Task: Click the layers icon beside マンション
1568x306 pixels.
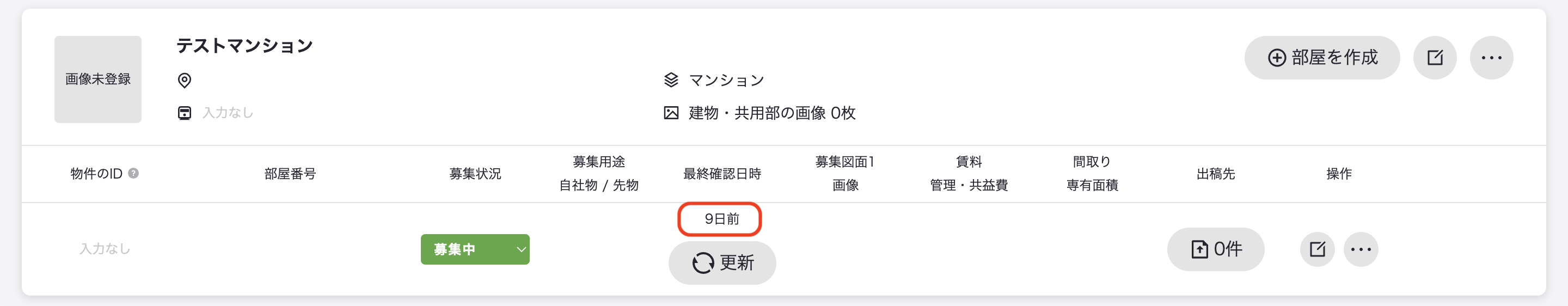Action: pyautogui.click(x=671, y=79)
